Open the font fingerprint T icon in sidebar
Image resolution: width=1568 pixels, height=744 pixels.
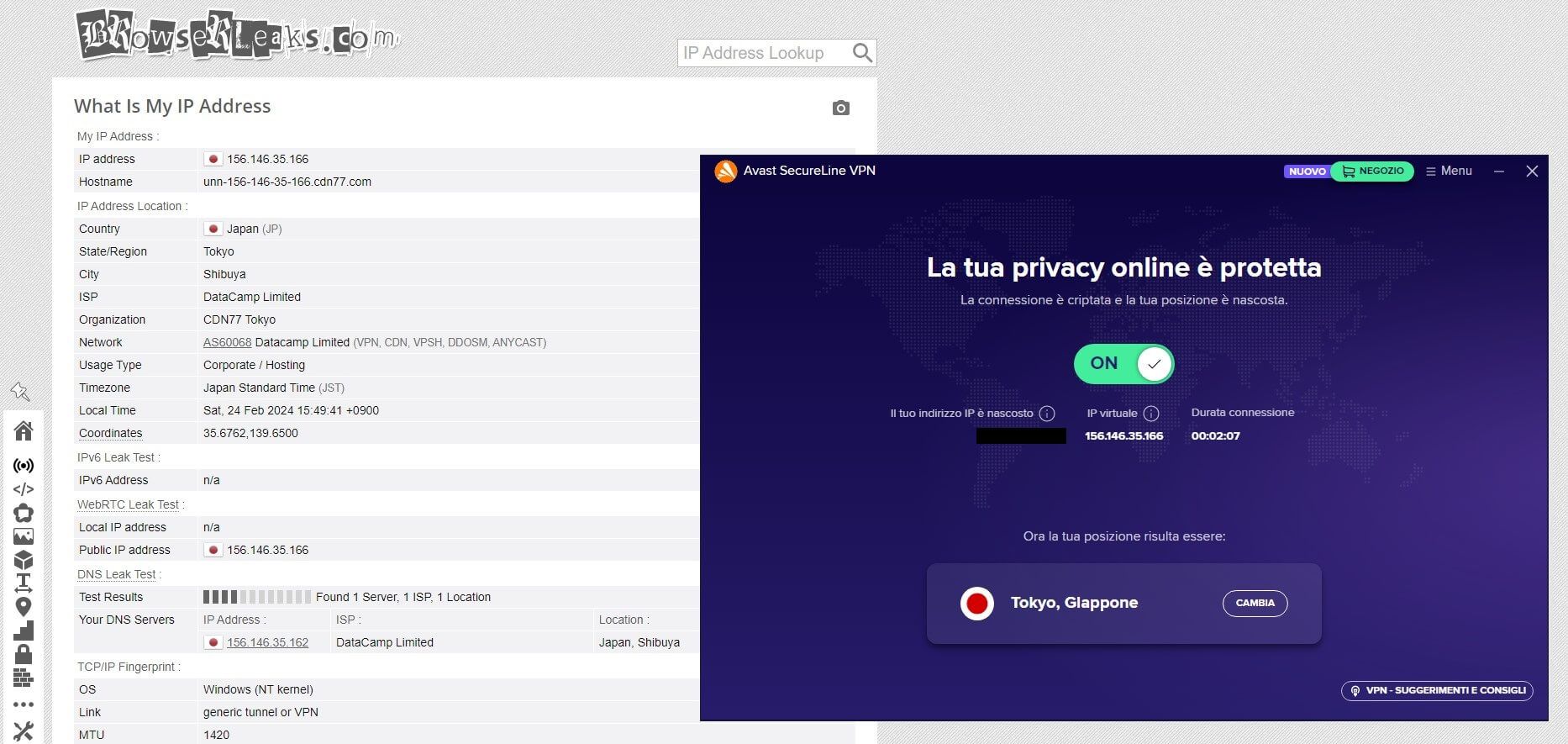point(24,583)
